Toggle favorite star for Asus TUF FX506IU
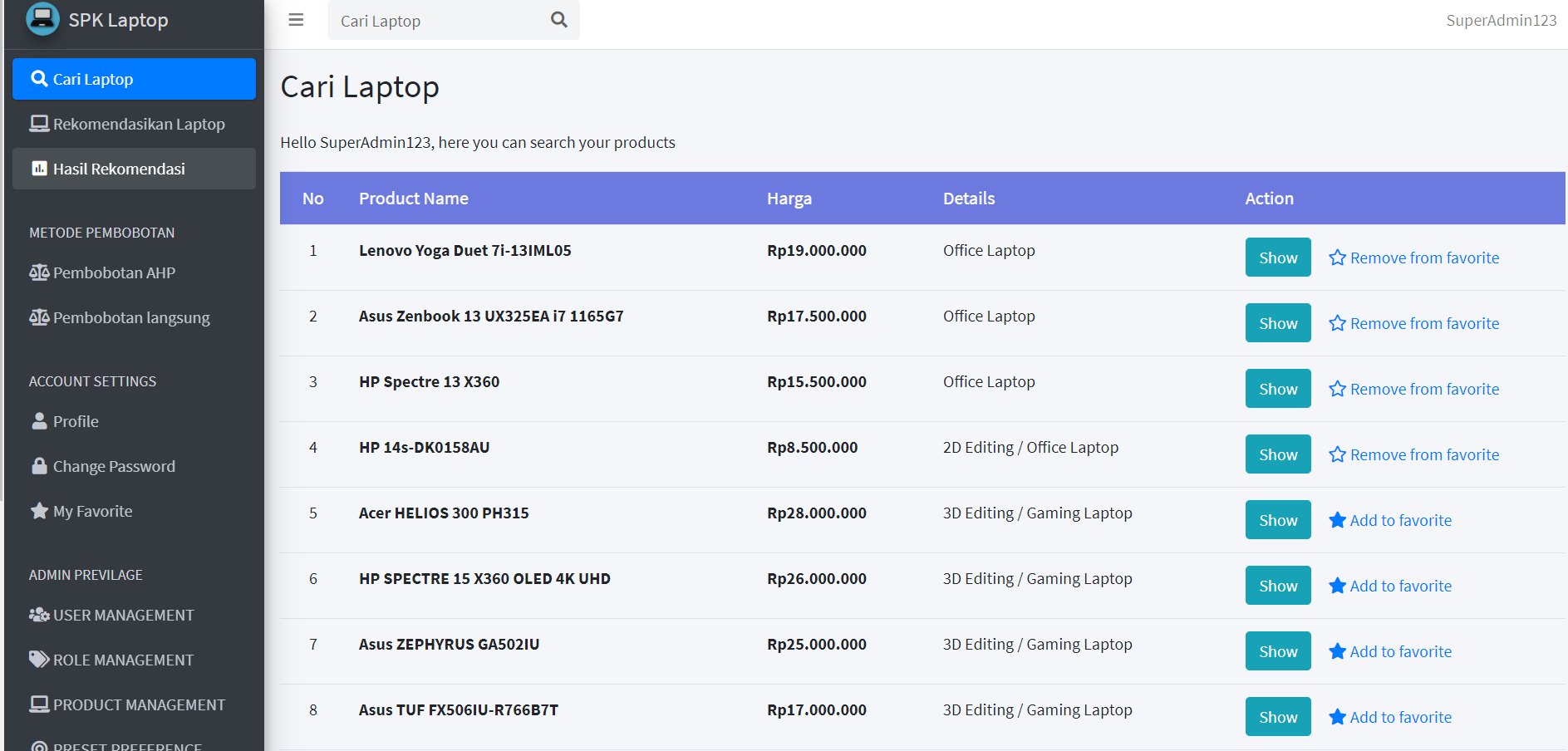This screenshot has width=1568, height=751. (x=1338, y=716)
